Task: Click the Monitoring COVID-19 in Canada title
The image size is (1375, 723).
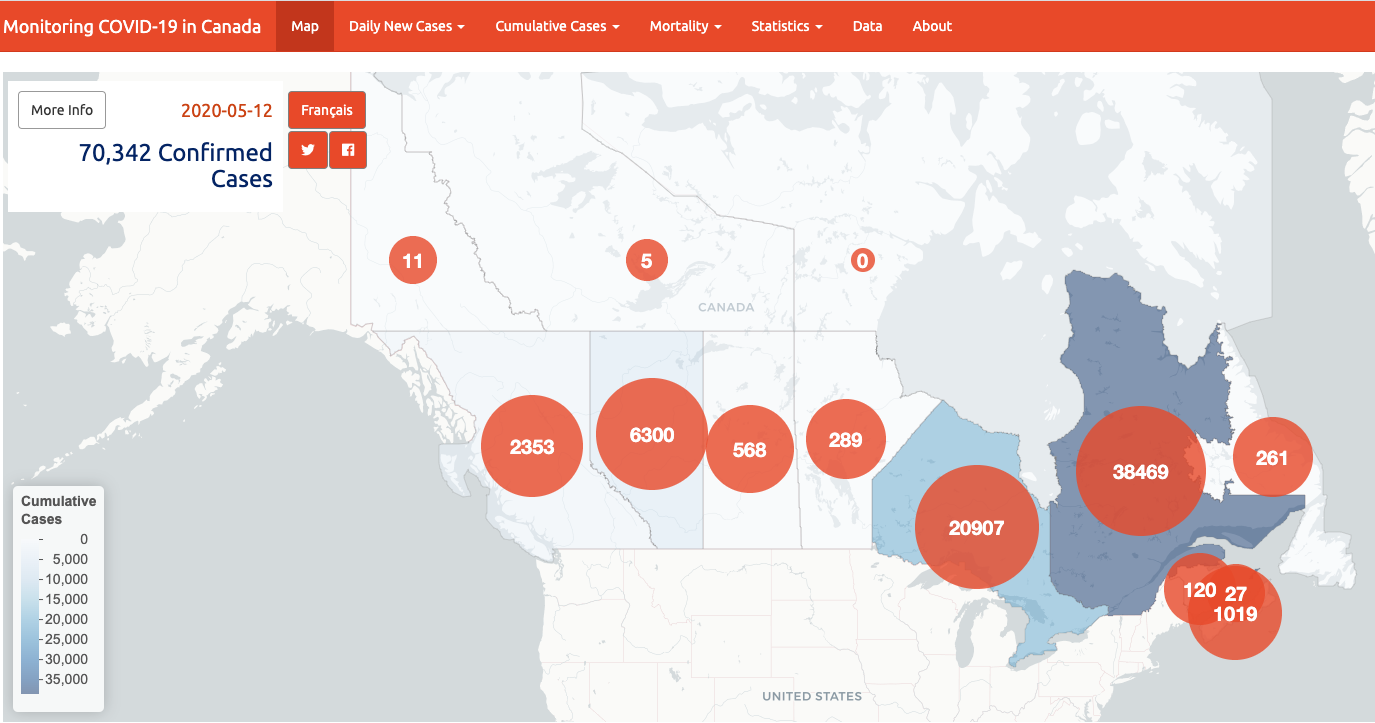Action: pos(132,26)
